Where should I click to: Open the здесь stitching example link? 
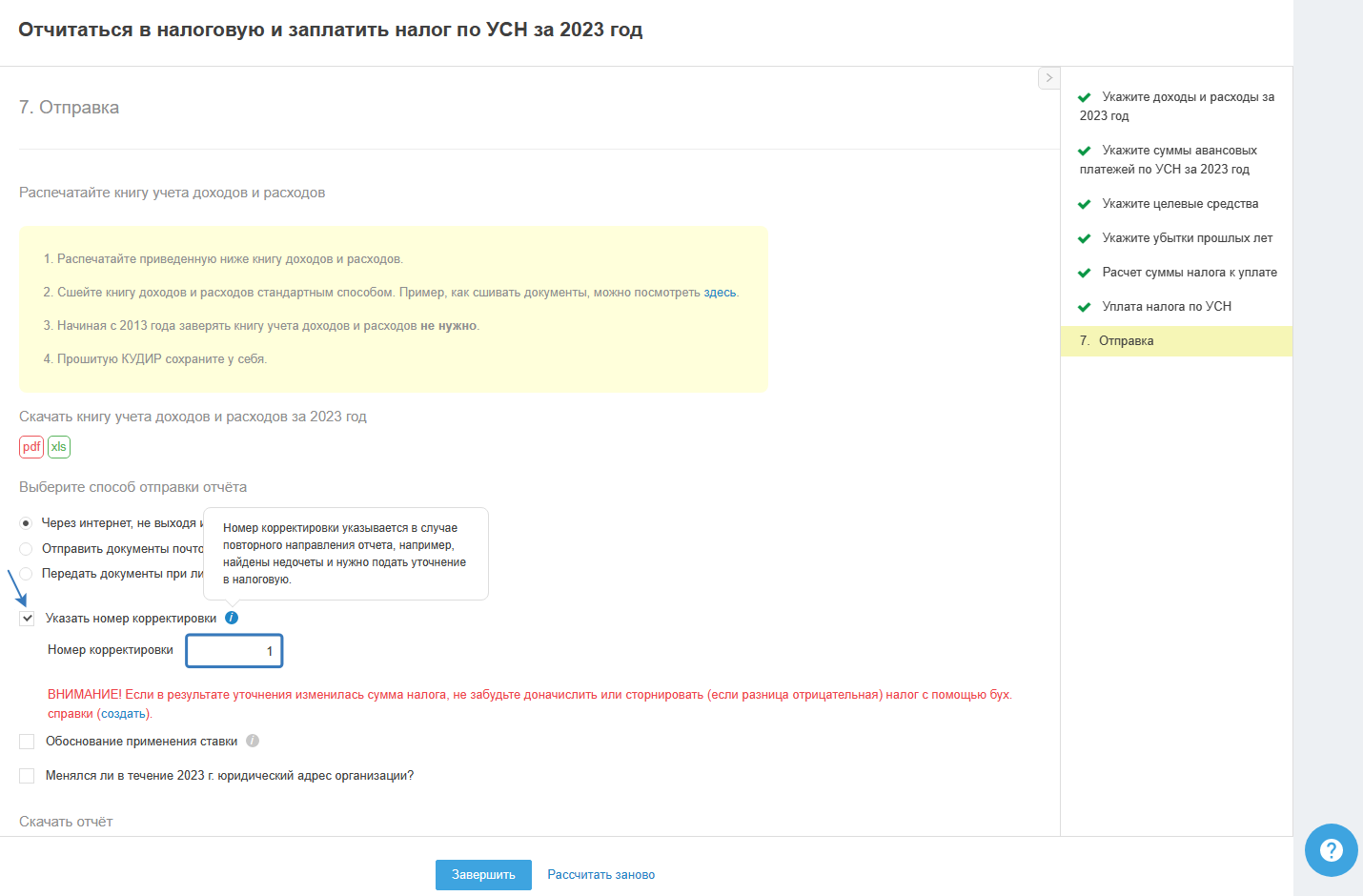(720, 293)
